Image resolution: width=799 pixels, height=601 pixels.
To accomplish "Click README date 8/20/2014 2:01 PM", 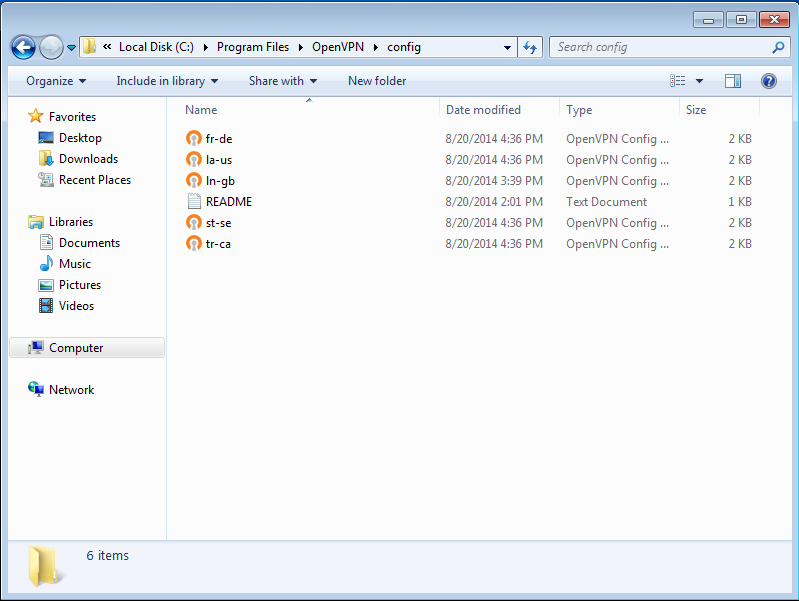I will (x=494, y=202).
